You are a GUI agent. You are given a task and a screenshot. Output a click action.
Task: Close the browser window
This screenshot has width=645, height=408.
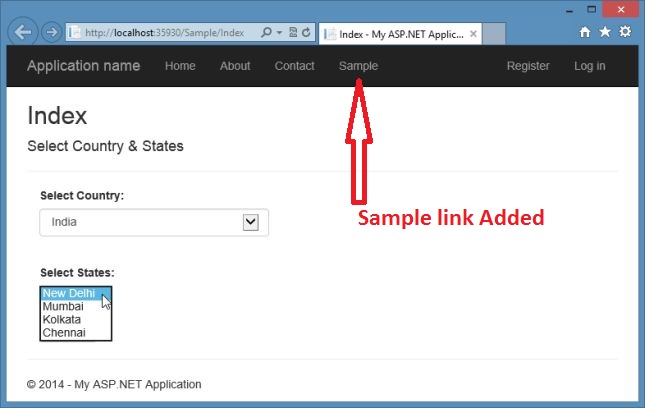coord(621,9)
